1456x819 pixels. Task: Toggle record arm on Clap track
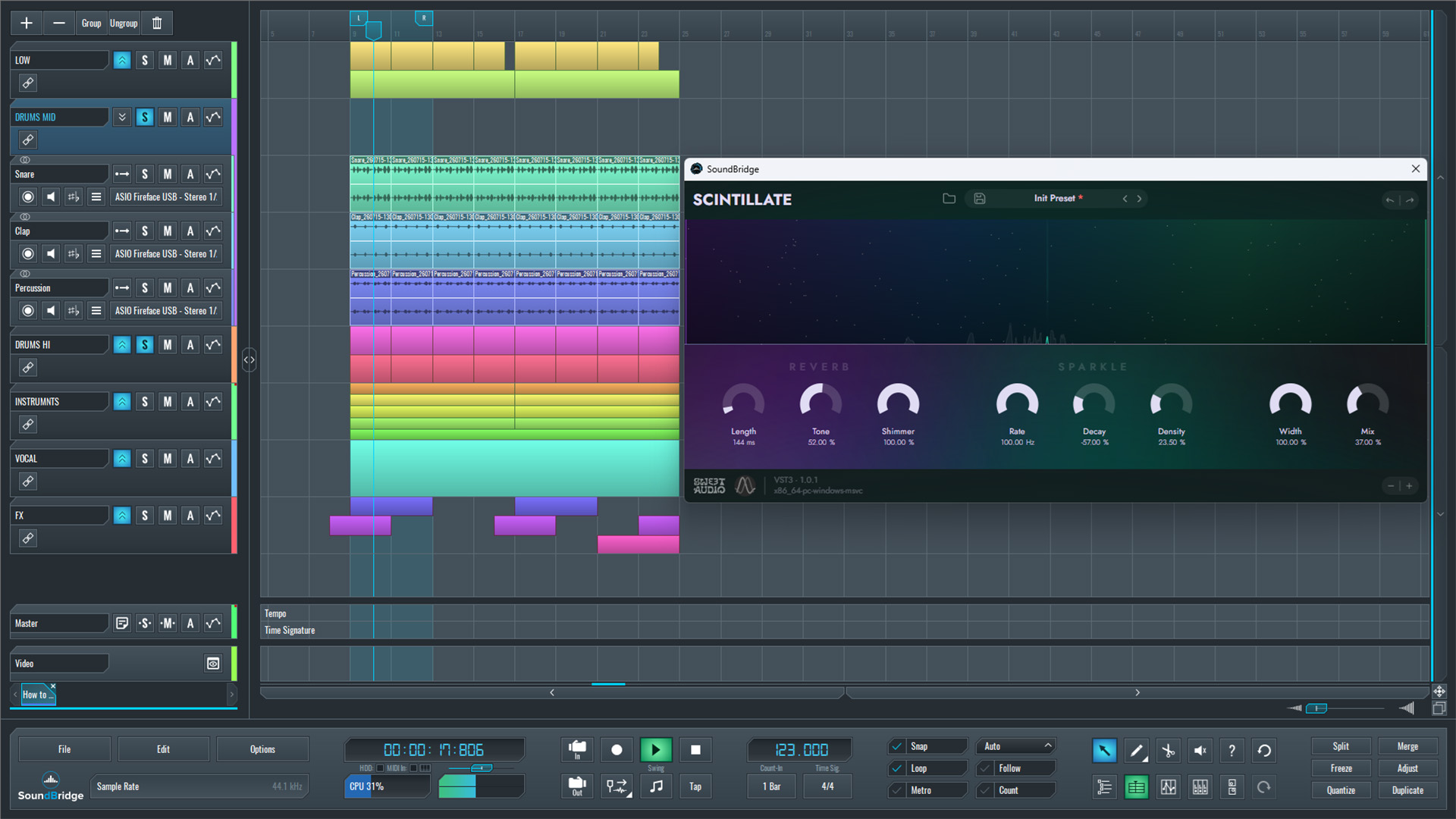point(28,253)
